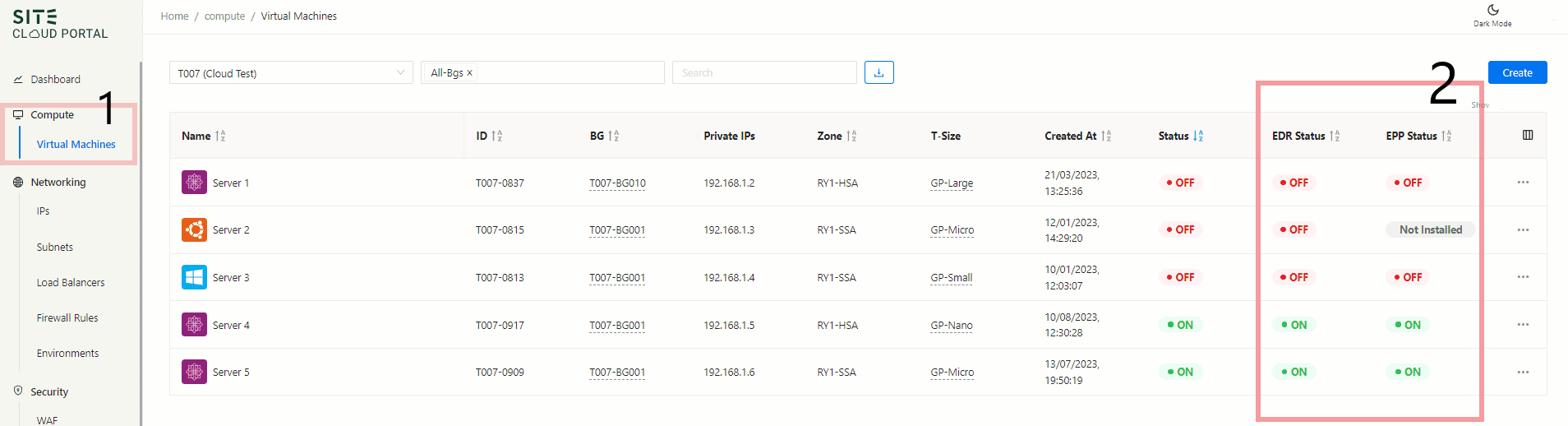Click the Create button
This screenshot has width=1568, height=426.
pos(1517,72)
